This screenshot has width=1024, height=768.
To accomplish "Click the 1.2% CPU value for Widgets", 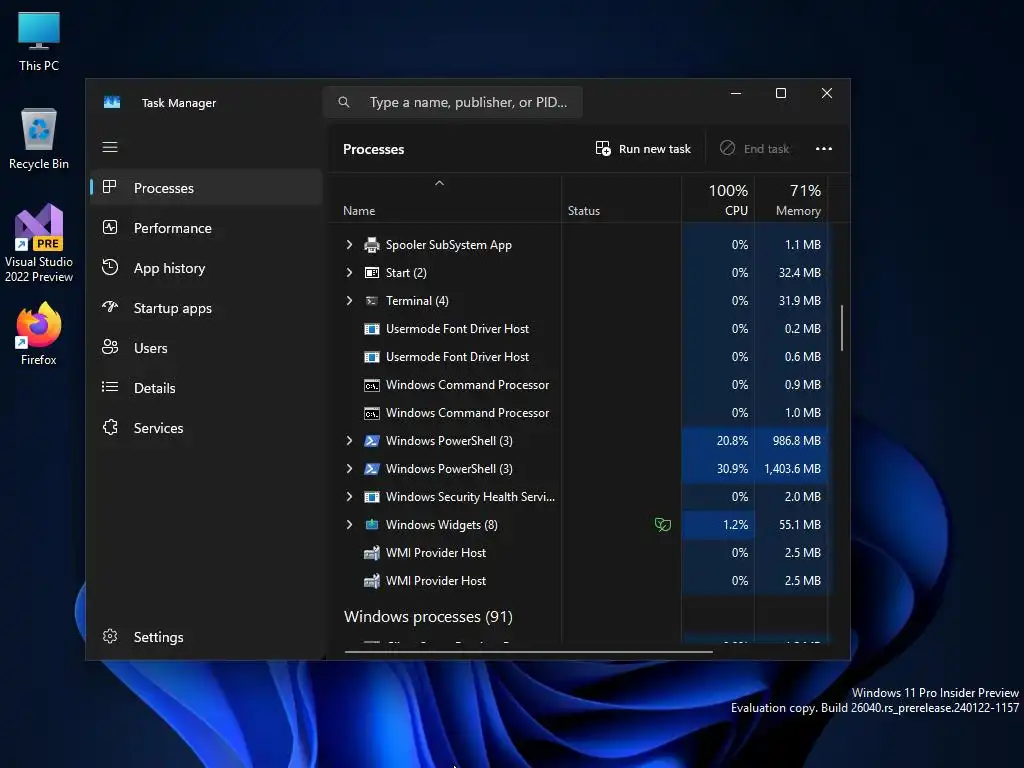I will (x=718, y=524).
